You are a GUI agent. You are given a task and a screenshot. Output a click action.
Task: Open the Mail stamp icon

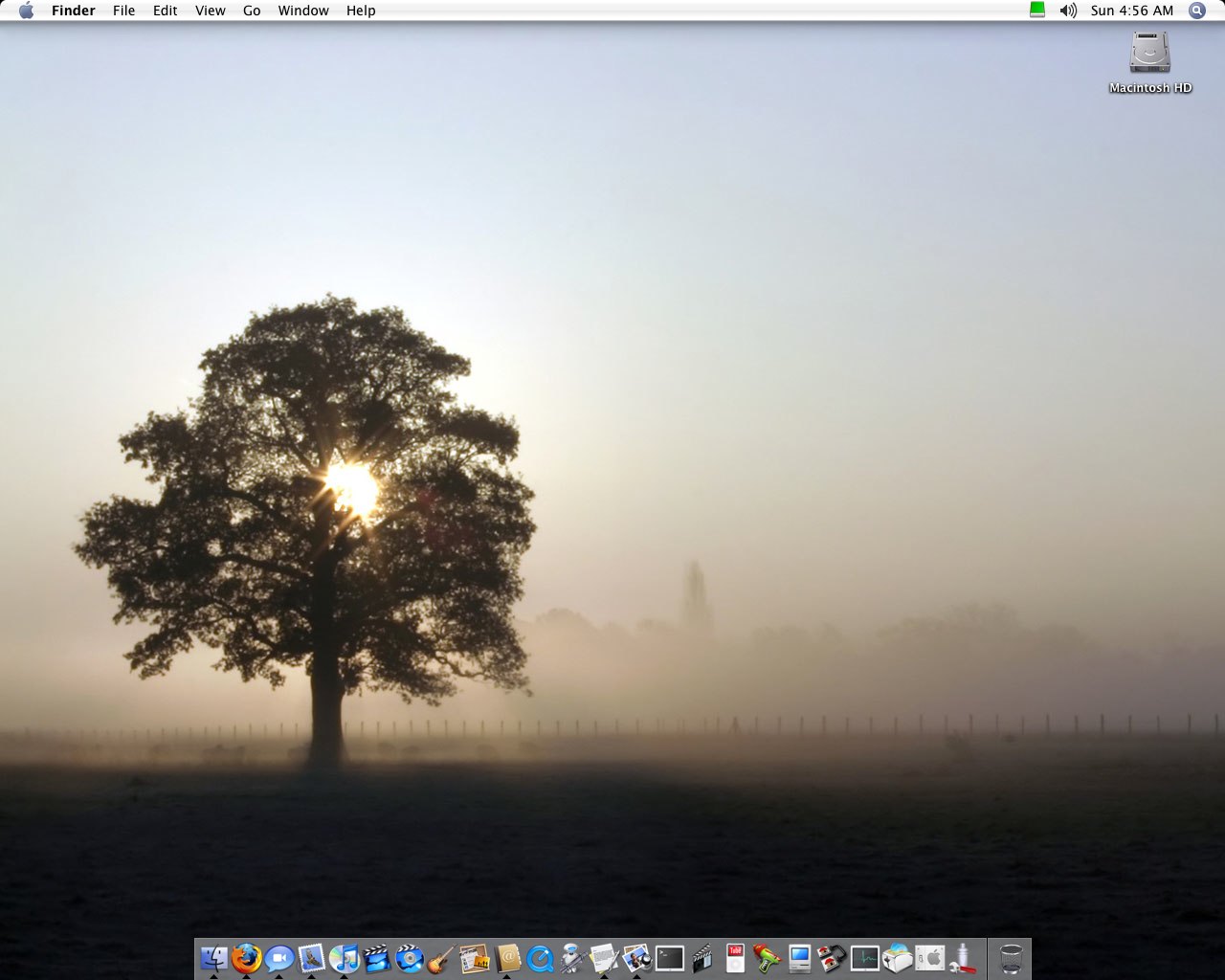(311, 958)
